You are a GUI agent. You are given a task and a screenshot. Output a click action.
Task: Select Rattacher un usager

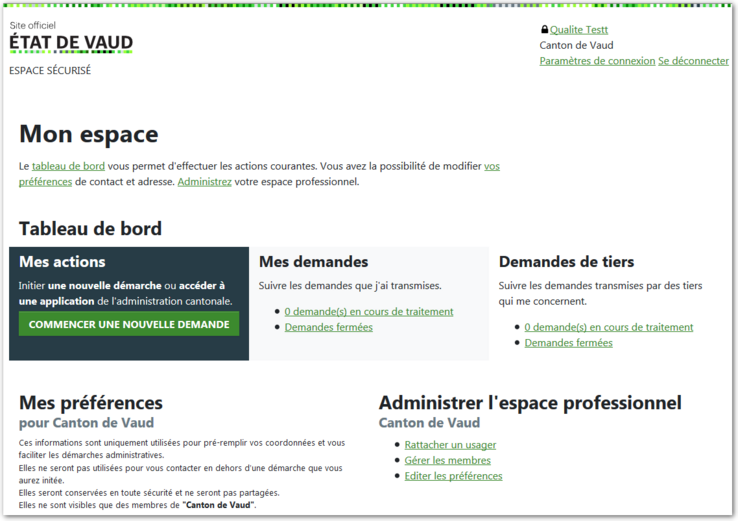coord(450,445)
